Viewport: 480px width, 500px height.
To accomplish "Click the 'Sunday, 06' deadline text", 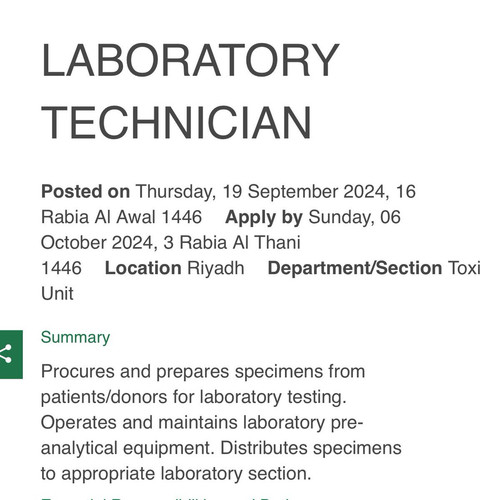I will [355, 218].
